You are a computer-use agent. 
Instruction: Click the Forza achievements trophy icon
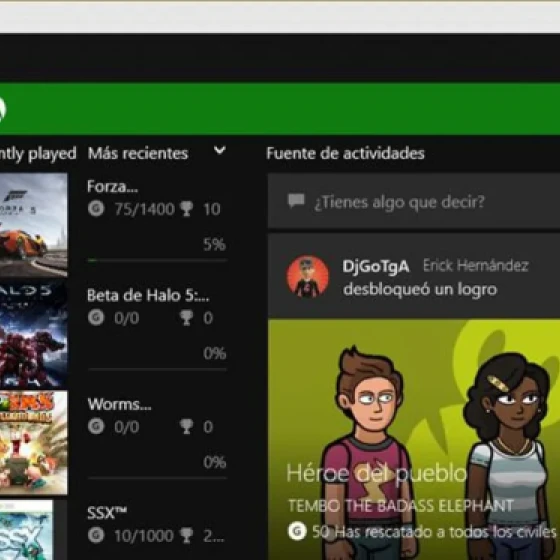click(x=186, y=209)
